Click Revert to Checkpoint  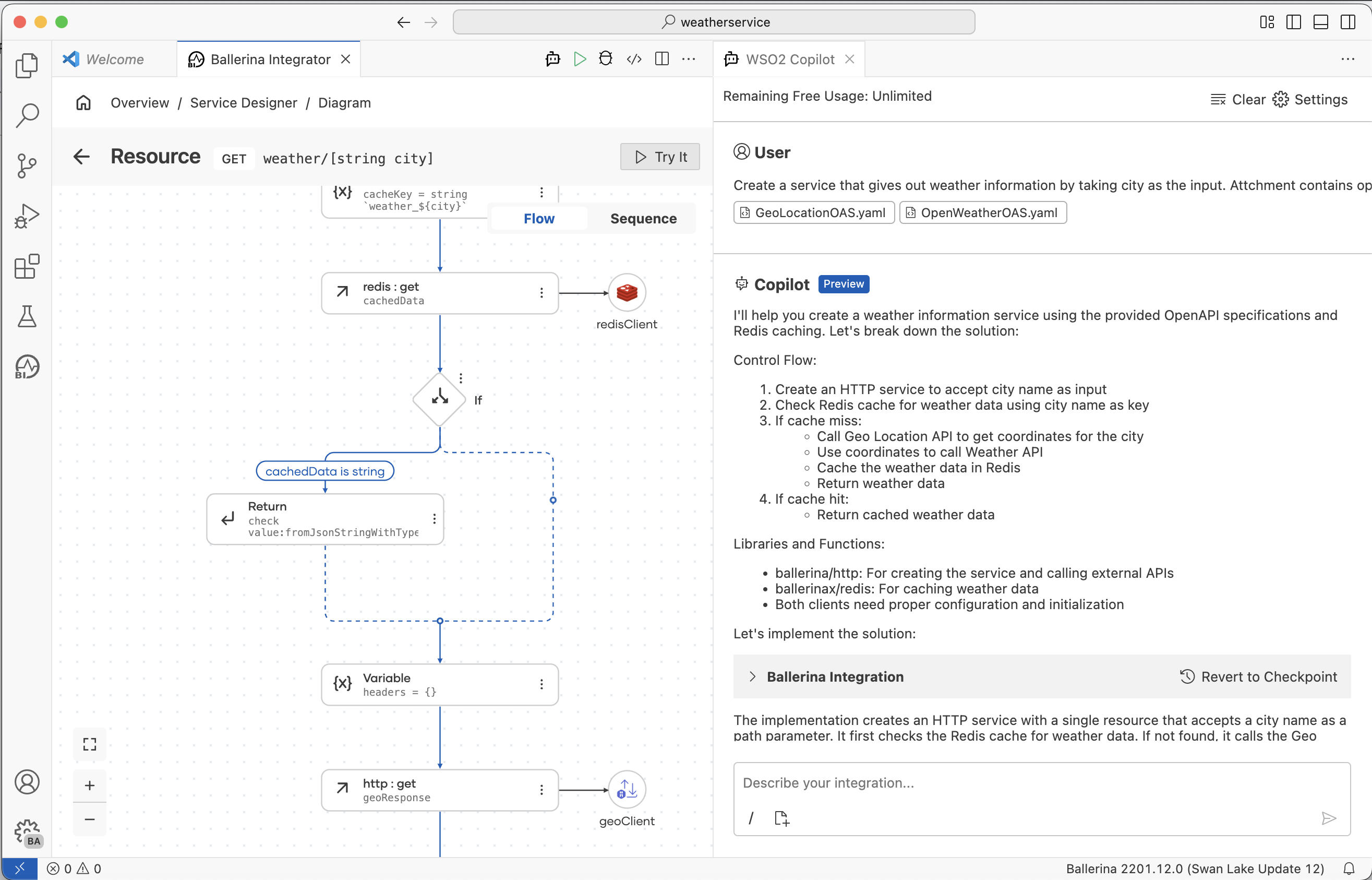1258,676
